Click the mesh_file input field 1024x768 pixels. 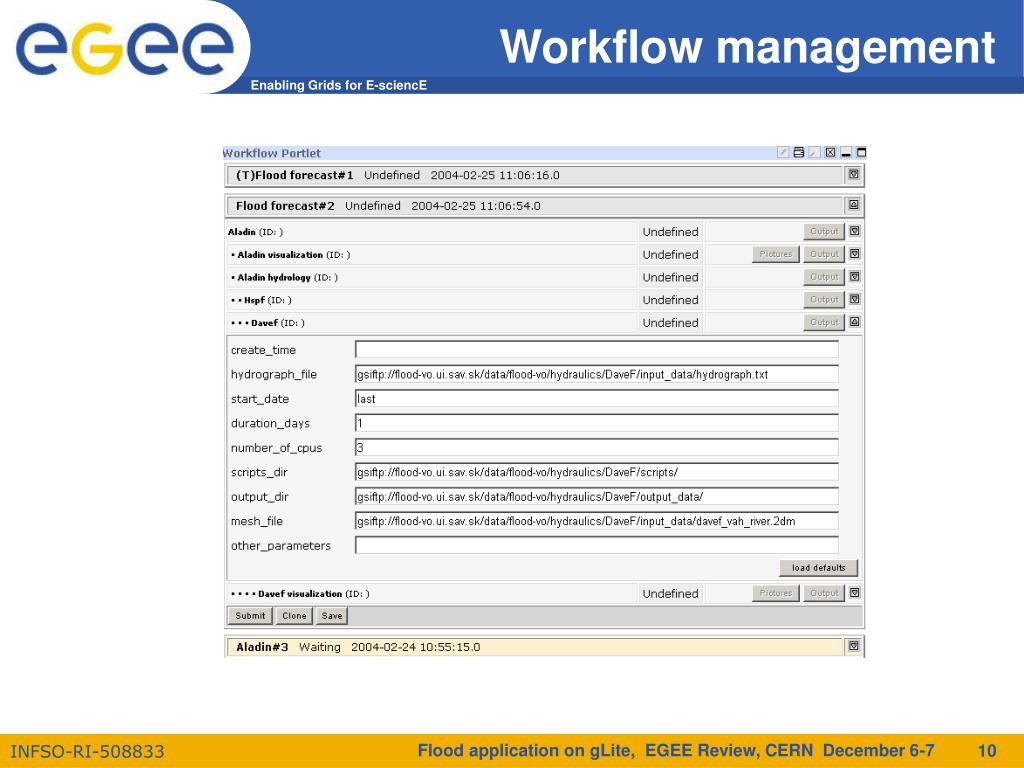point(597,521)
